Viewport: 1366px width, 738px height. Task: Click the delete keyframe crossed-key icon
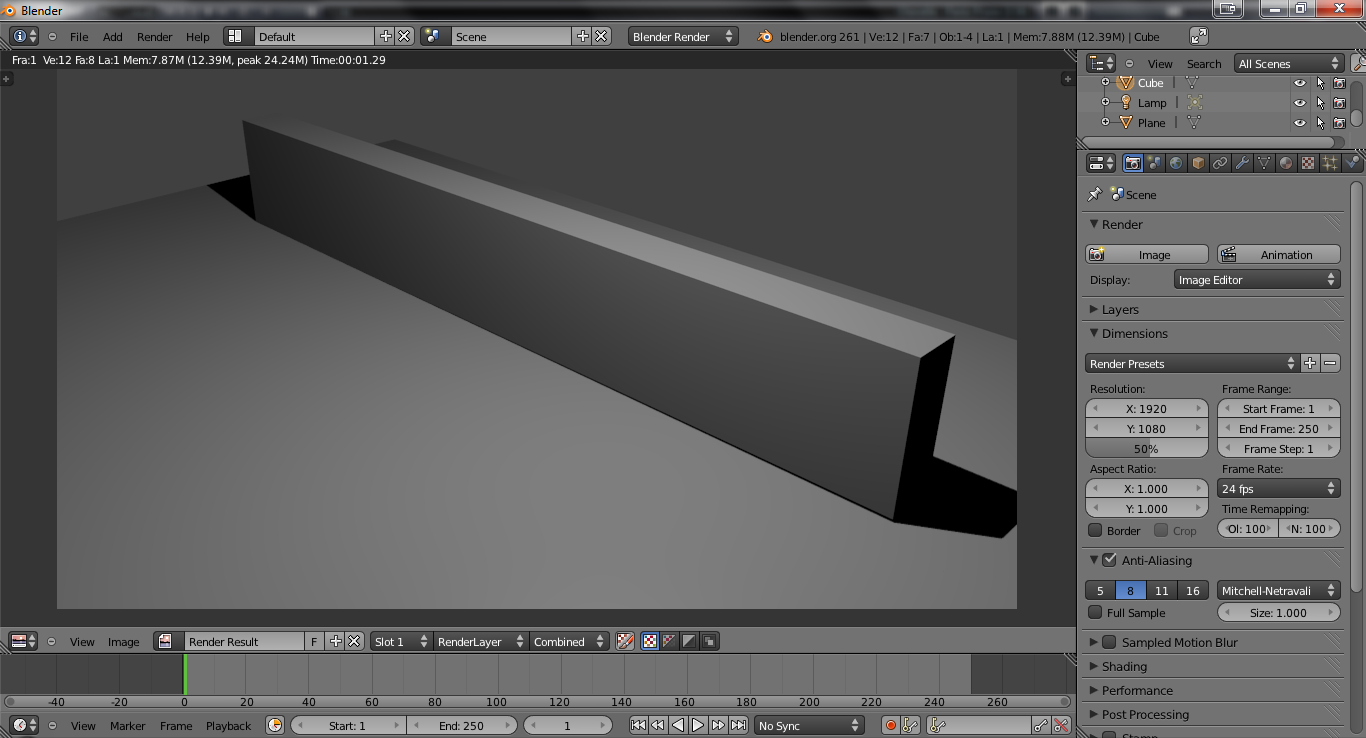pos(1061,725)
